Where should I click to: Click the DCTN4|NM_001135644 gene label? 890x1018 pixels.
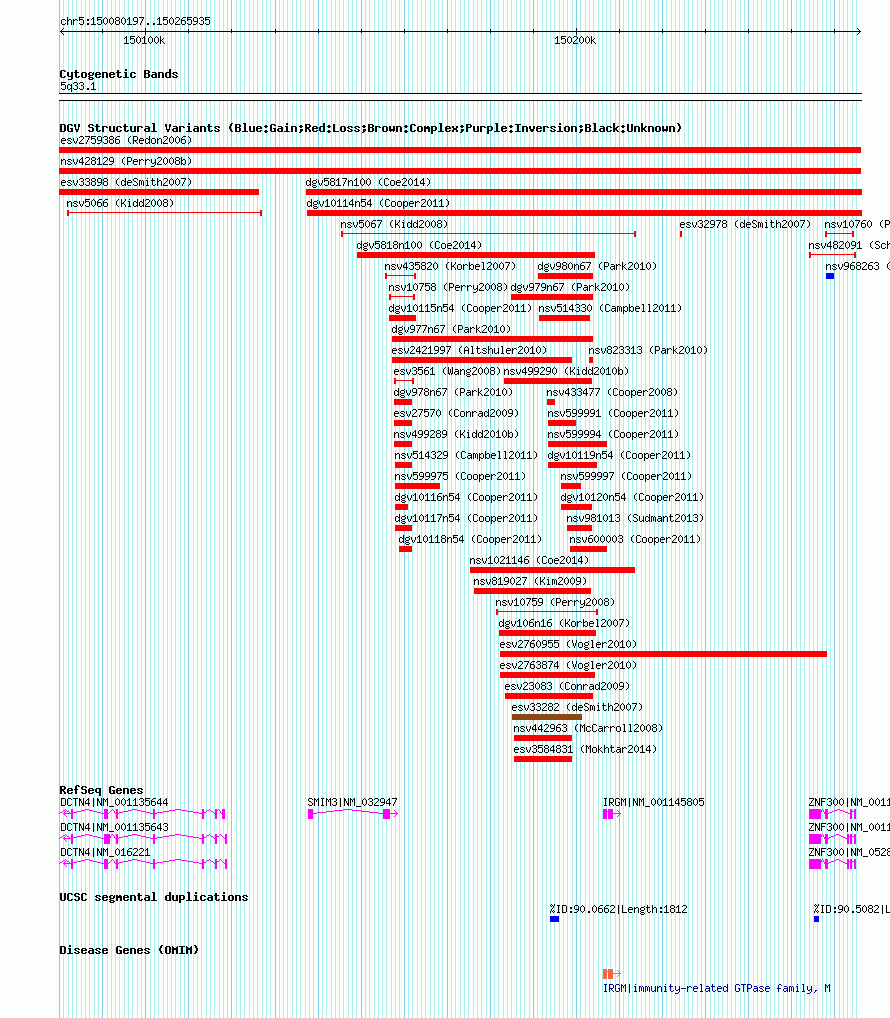coord(114,802)
